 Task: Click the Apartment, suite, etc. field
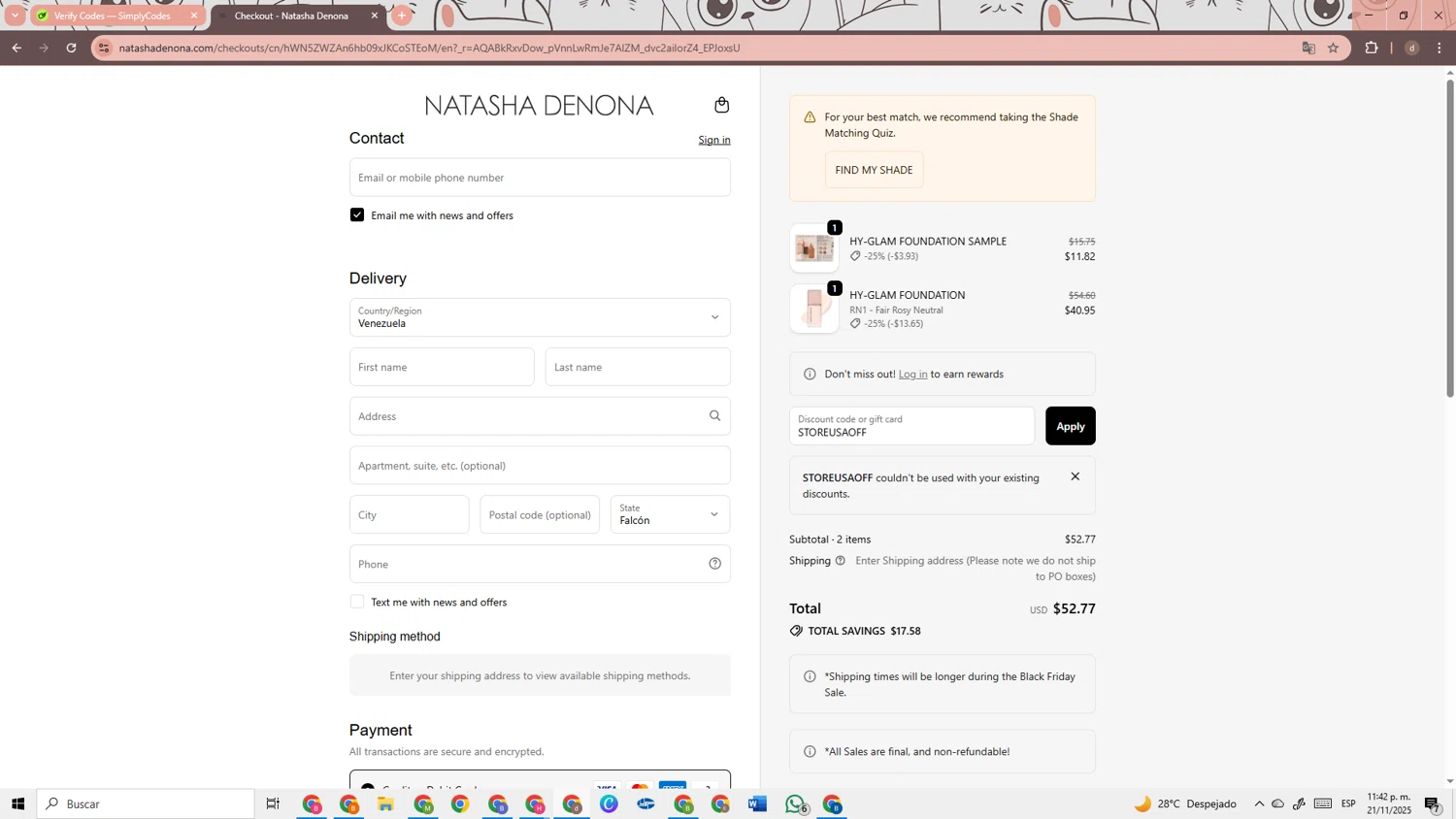[540, 466]
